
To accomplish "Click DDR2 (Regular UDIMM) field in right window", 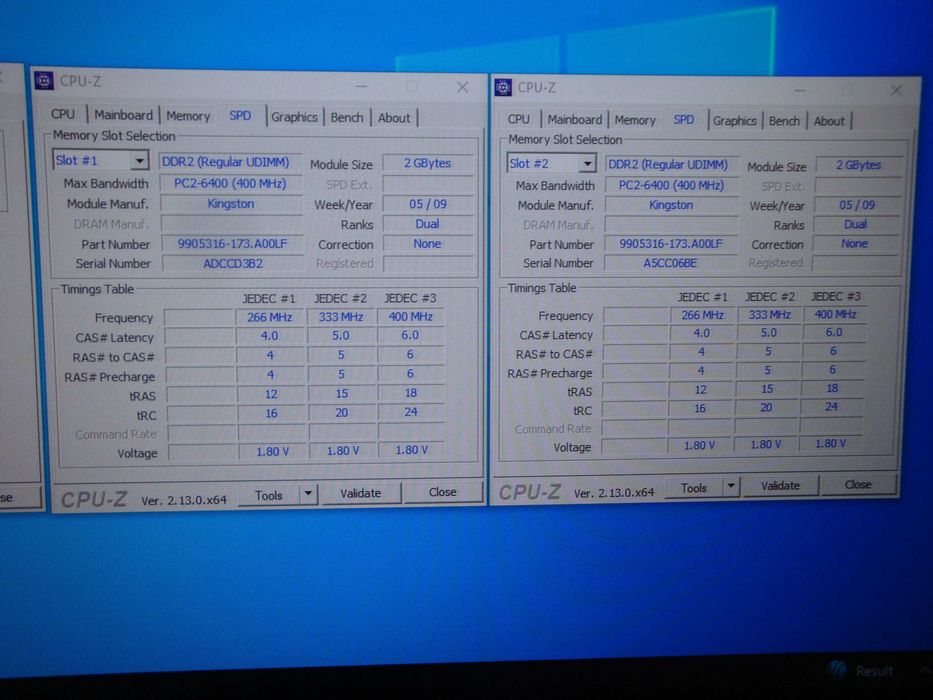I will [671, 165].
